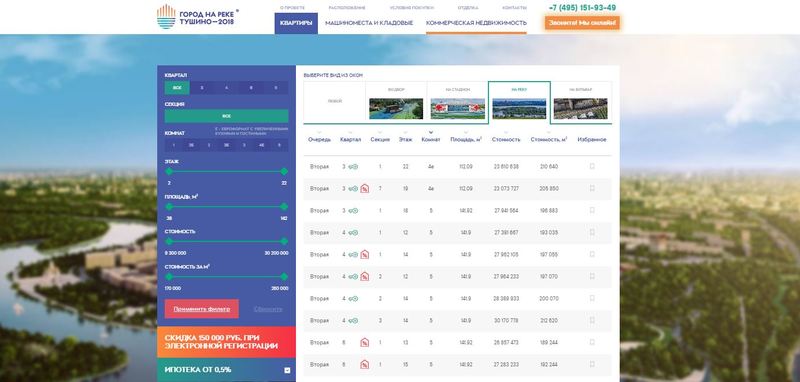This screenshot has width=800, height=382.
Task: Click Сбросить filter reset link
Action: 268,309
